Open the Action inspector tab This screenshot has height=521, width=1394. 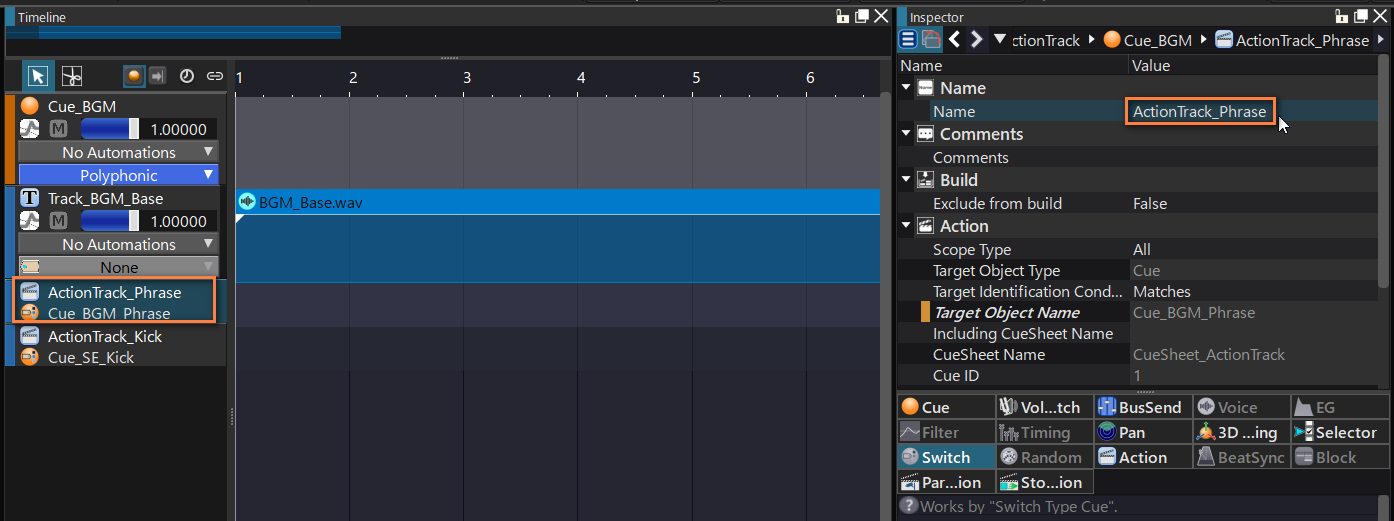click(x=1142, y=457)
